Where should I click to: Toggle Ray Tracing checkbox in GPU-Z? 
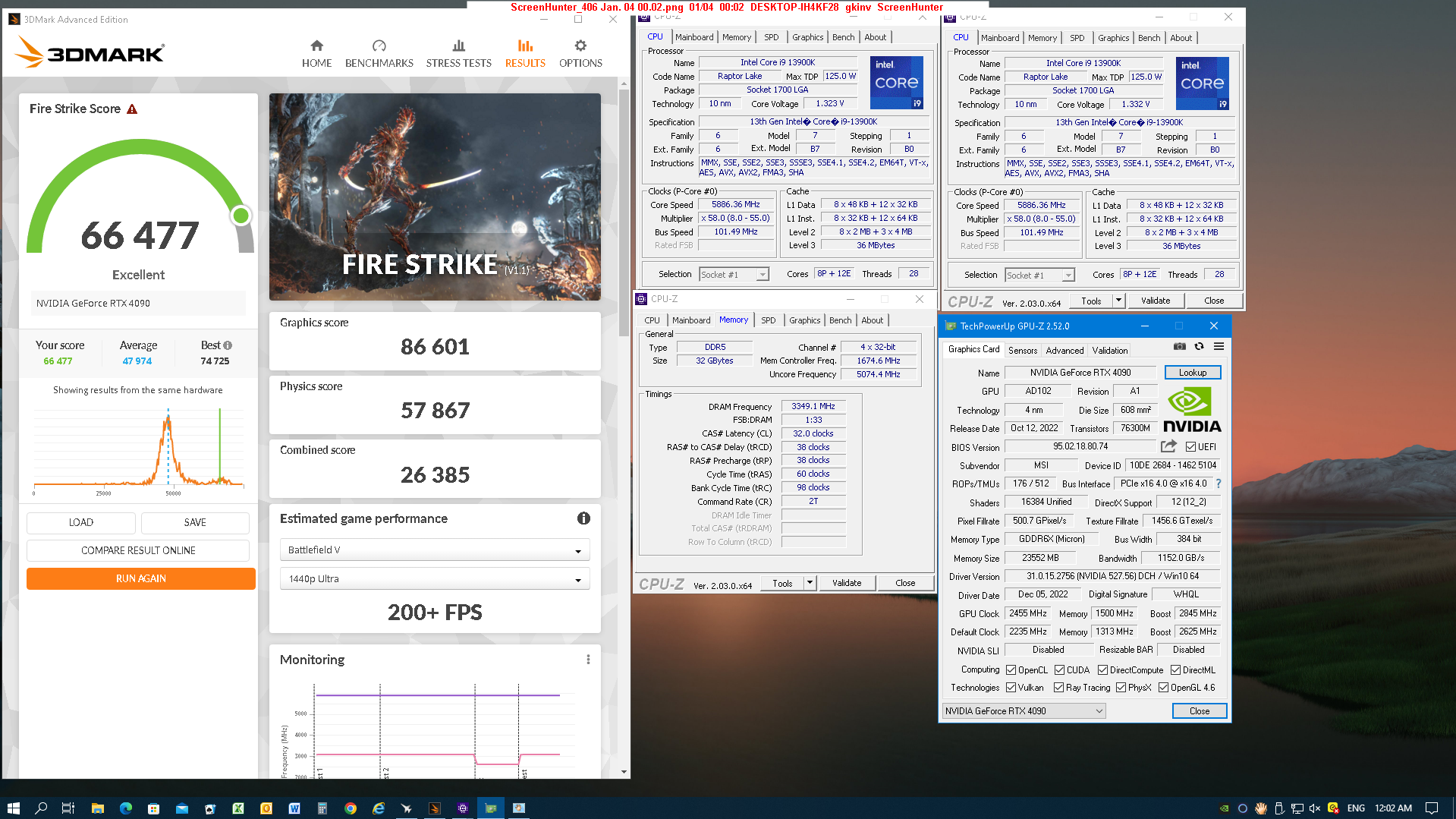[1058, 688]
